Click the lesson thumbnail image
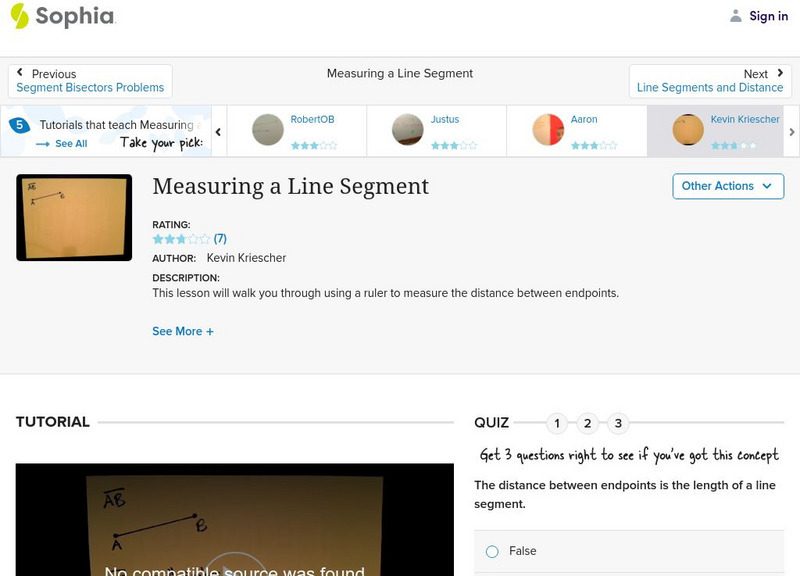 [74, 218]
